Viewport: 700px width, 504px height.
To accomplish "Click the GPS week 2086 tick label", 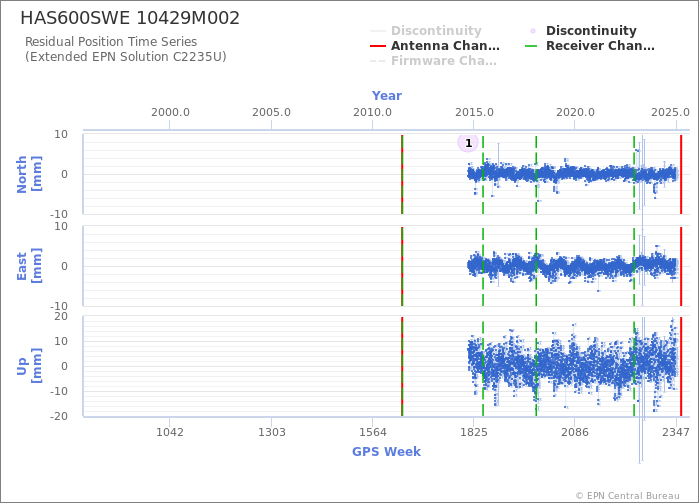I will (x=575, y=432).
